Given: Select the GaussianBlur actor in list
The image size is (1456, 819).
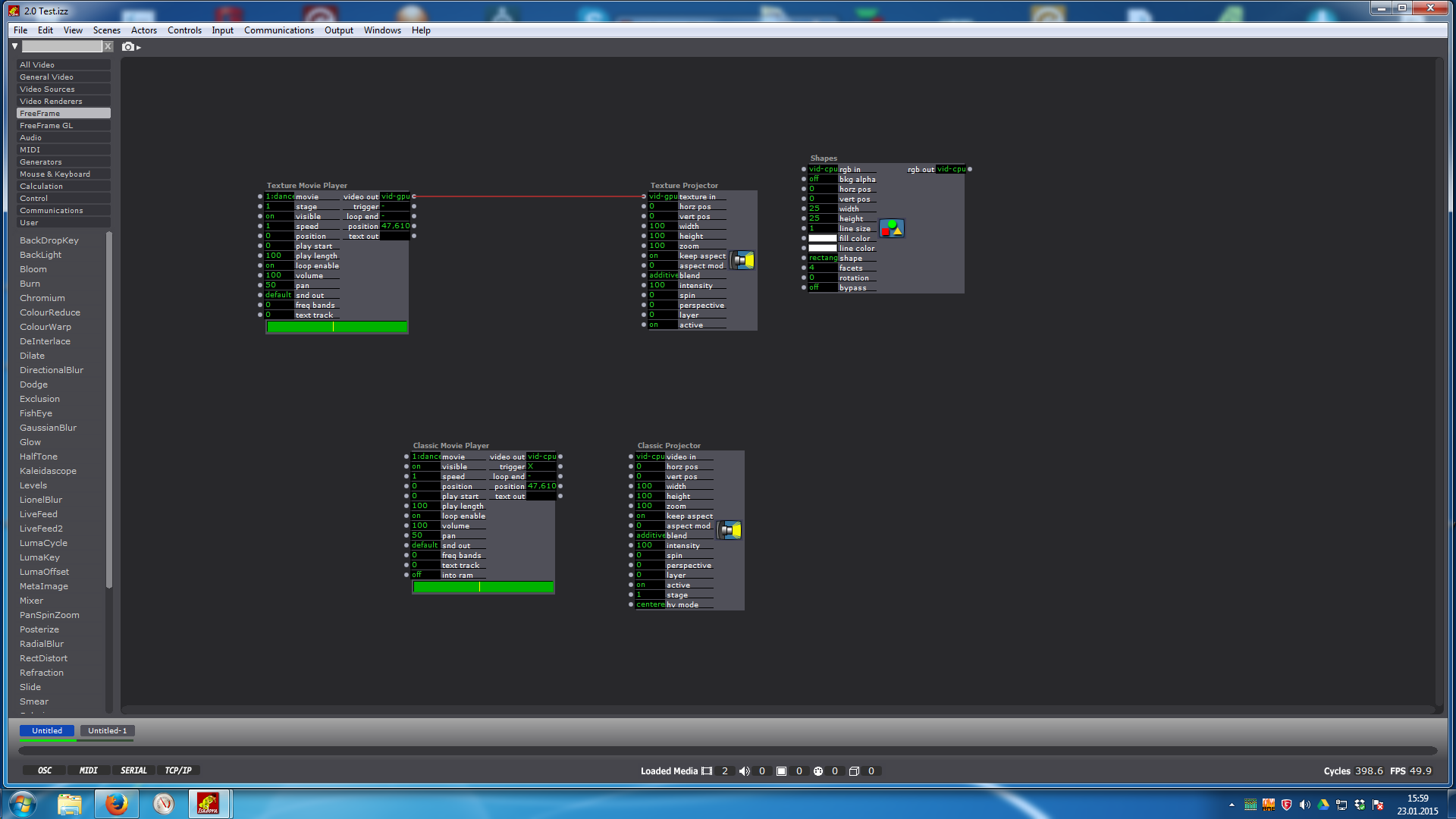Looking at the screenshot, I should coord(49,428).
